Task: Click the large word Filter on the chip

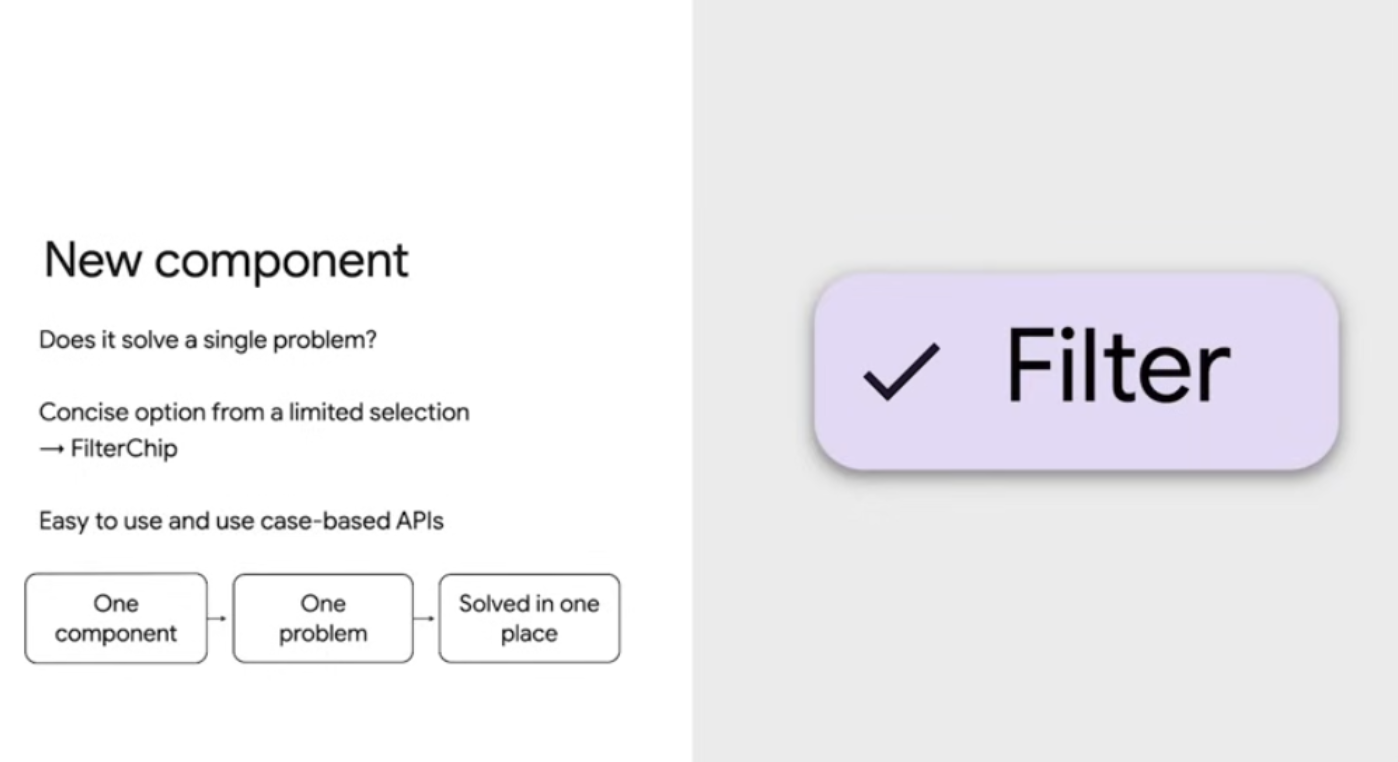Action: 1117,367
